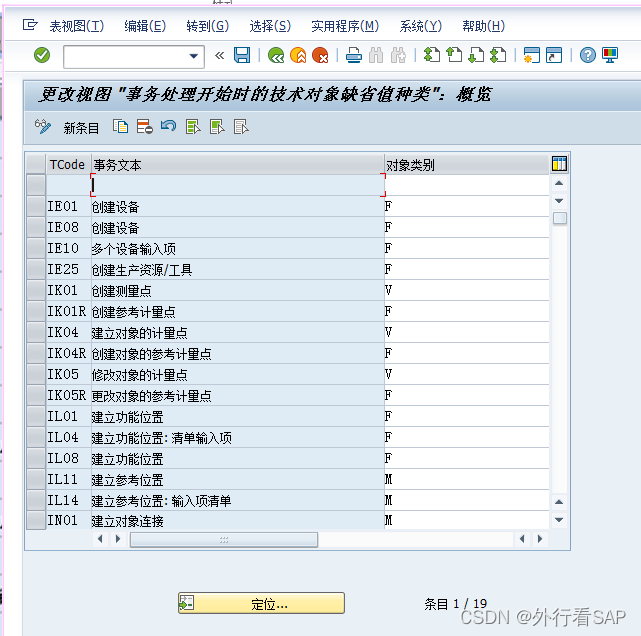Go to previous page icon
Screen dimensions: 641x636
tap(454, 55)
